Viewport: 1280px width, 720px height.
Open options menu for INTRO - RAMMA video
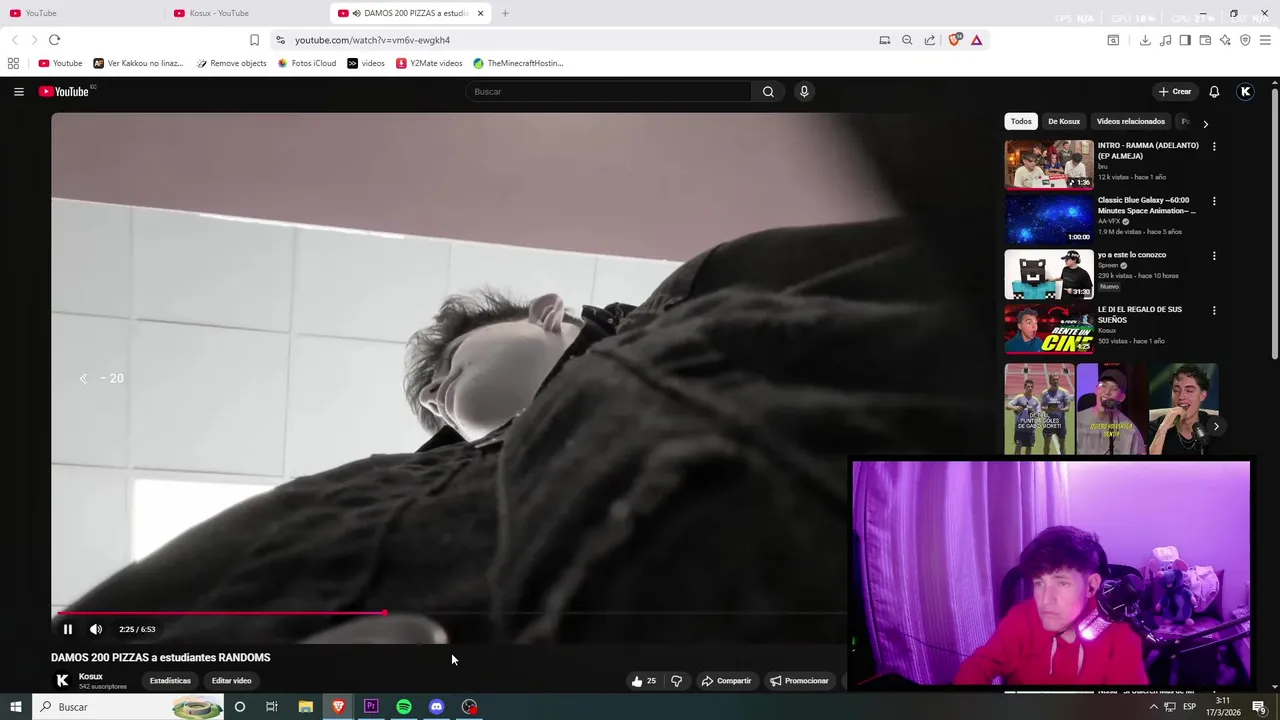[x=1214, y=146]
